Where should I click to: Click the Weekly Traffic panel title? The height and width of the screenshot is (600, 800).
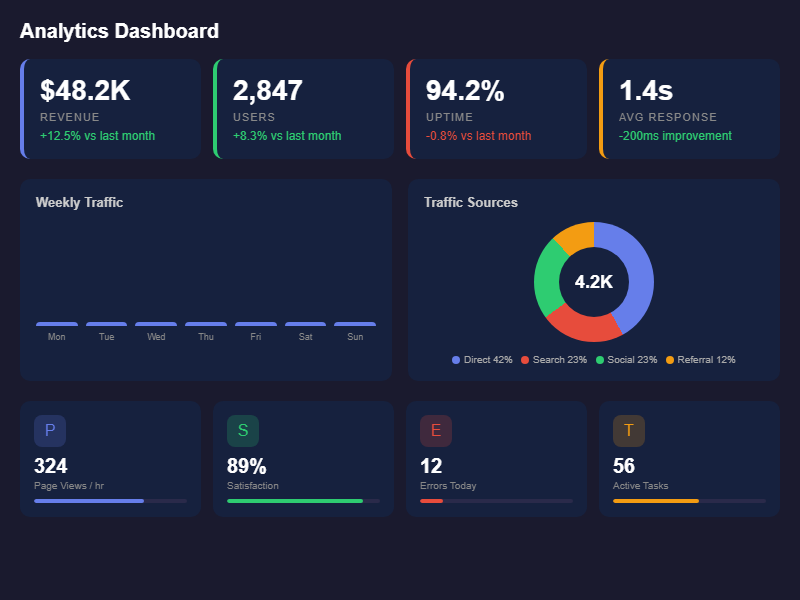[x=79, y=202]
